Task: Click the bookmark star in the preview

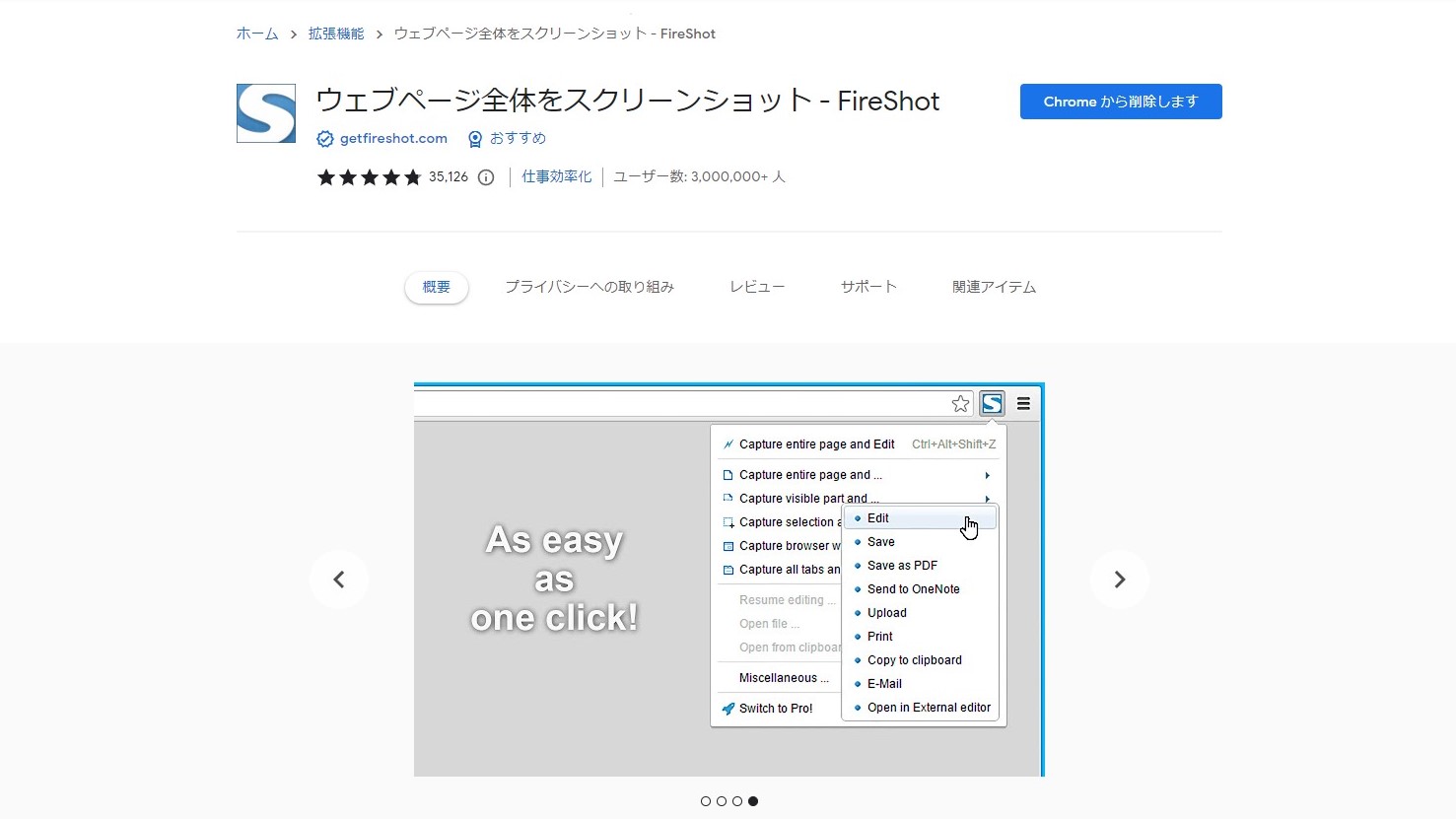Action: coord(961,404)
